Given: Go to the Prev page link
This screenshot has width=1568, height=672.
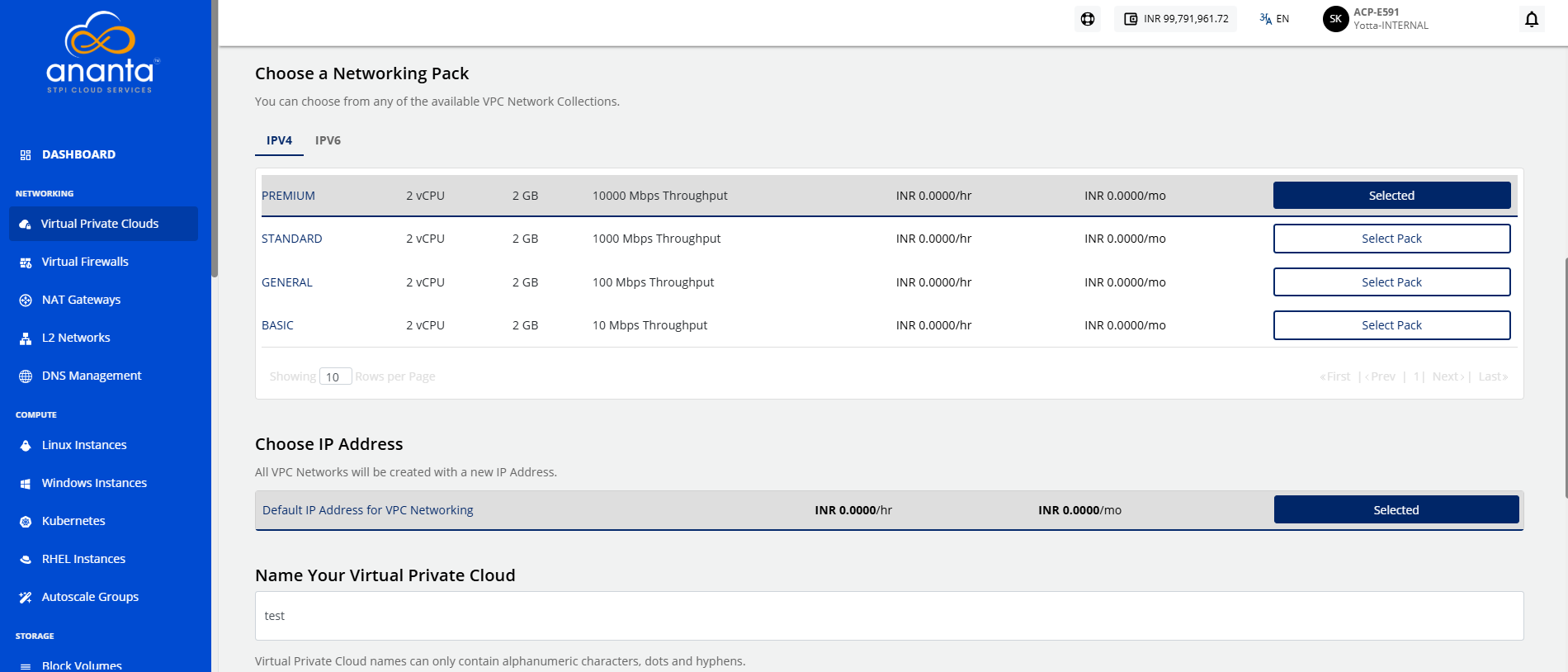Looking at the screenshot, I should tap(1381, 376).
